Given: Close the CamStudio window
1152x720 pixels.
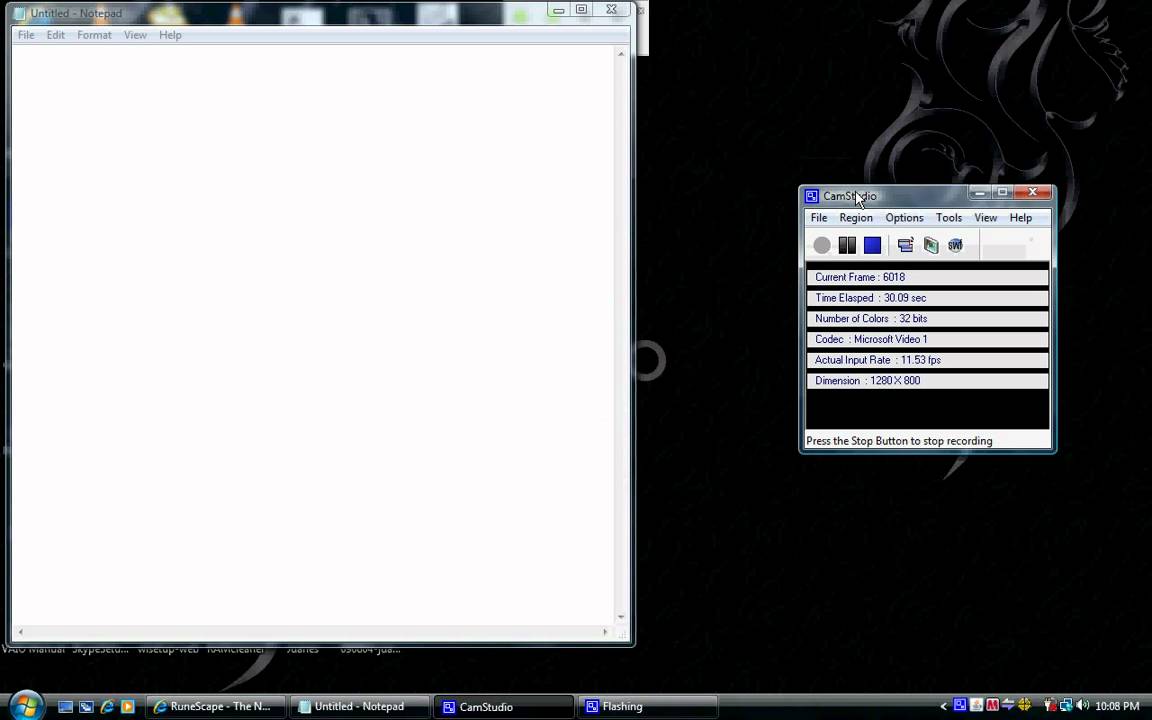Looking at the screenshot, I should tap(1033, 192).
